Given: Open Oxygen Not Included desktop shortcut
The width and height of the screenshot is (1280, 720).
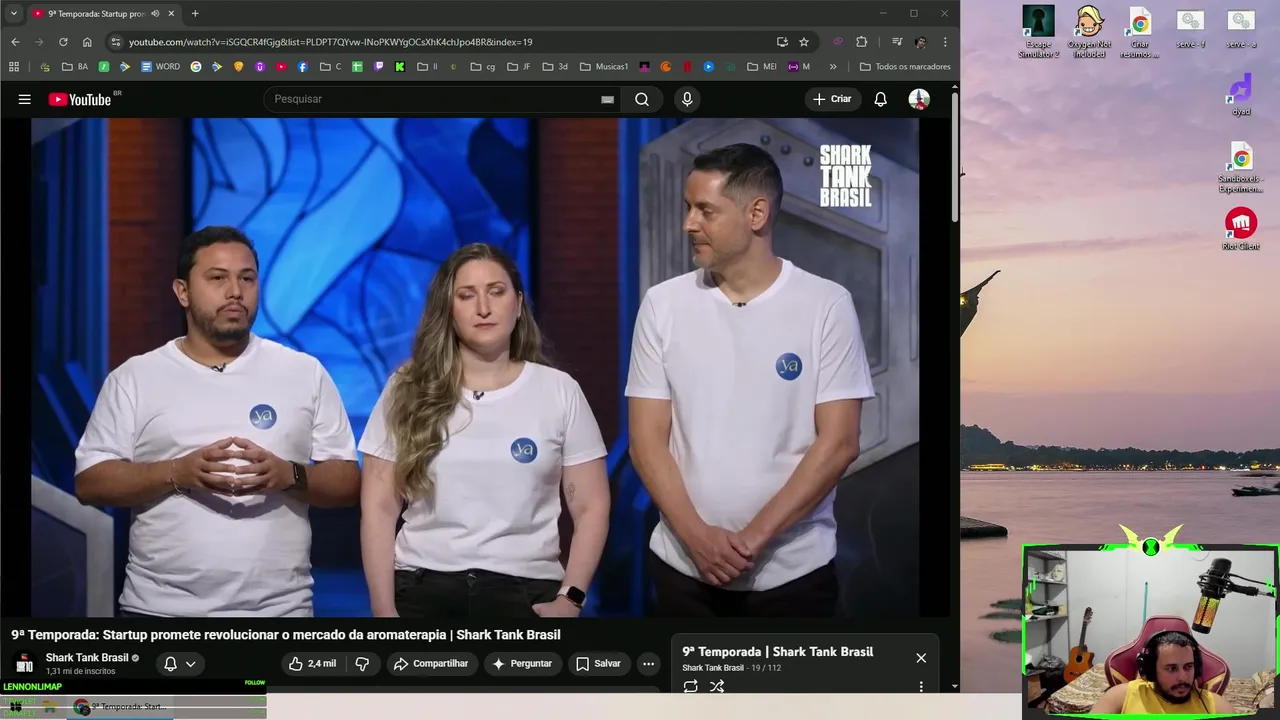Looking at the screenshot, I should 1089,33.
